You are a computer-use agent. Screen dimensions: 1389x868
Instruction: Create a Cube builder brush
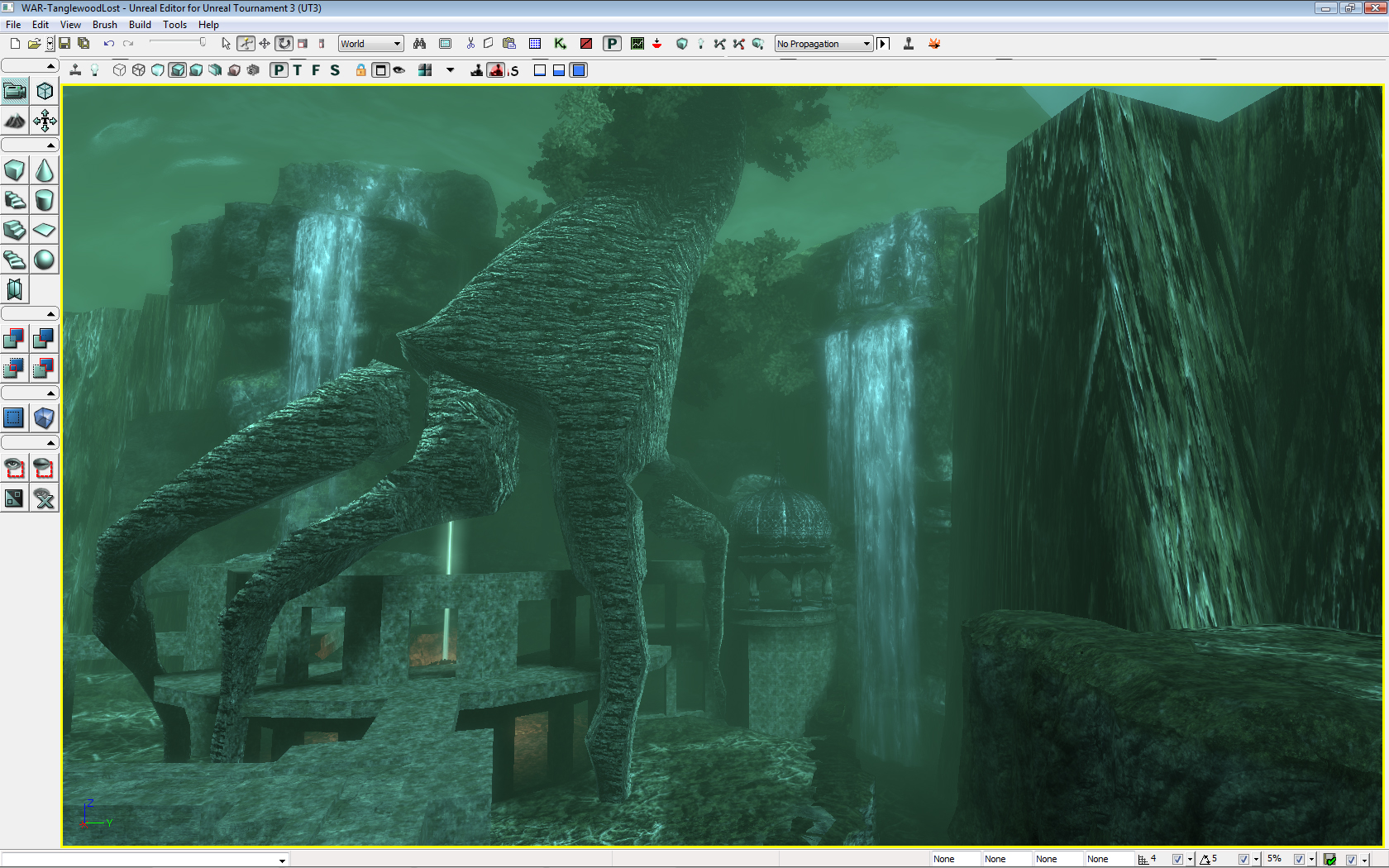[15, 171]
